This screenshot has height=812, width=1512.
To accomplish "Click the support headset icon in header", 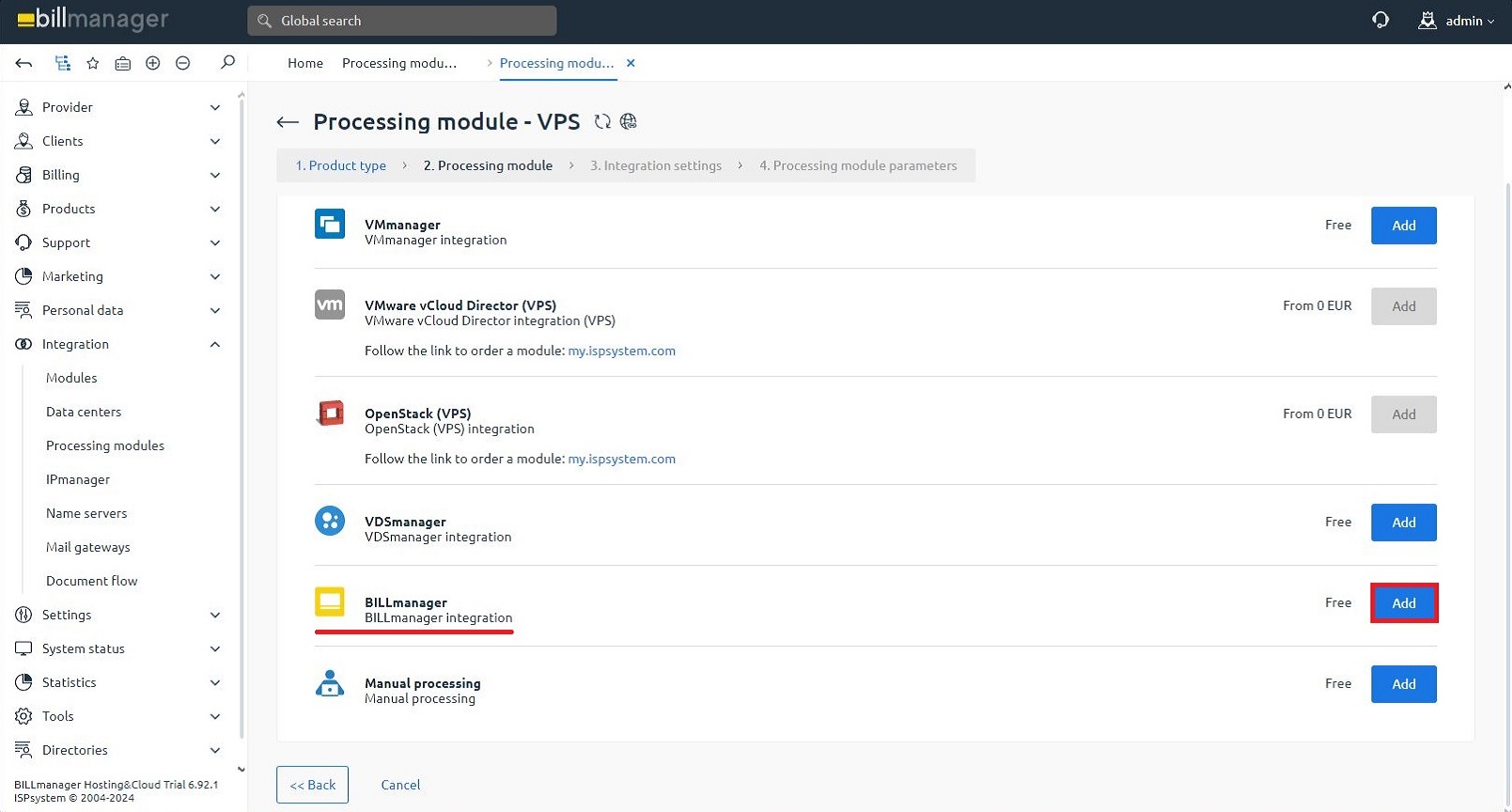I will (x=1380, y=20).
